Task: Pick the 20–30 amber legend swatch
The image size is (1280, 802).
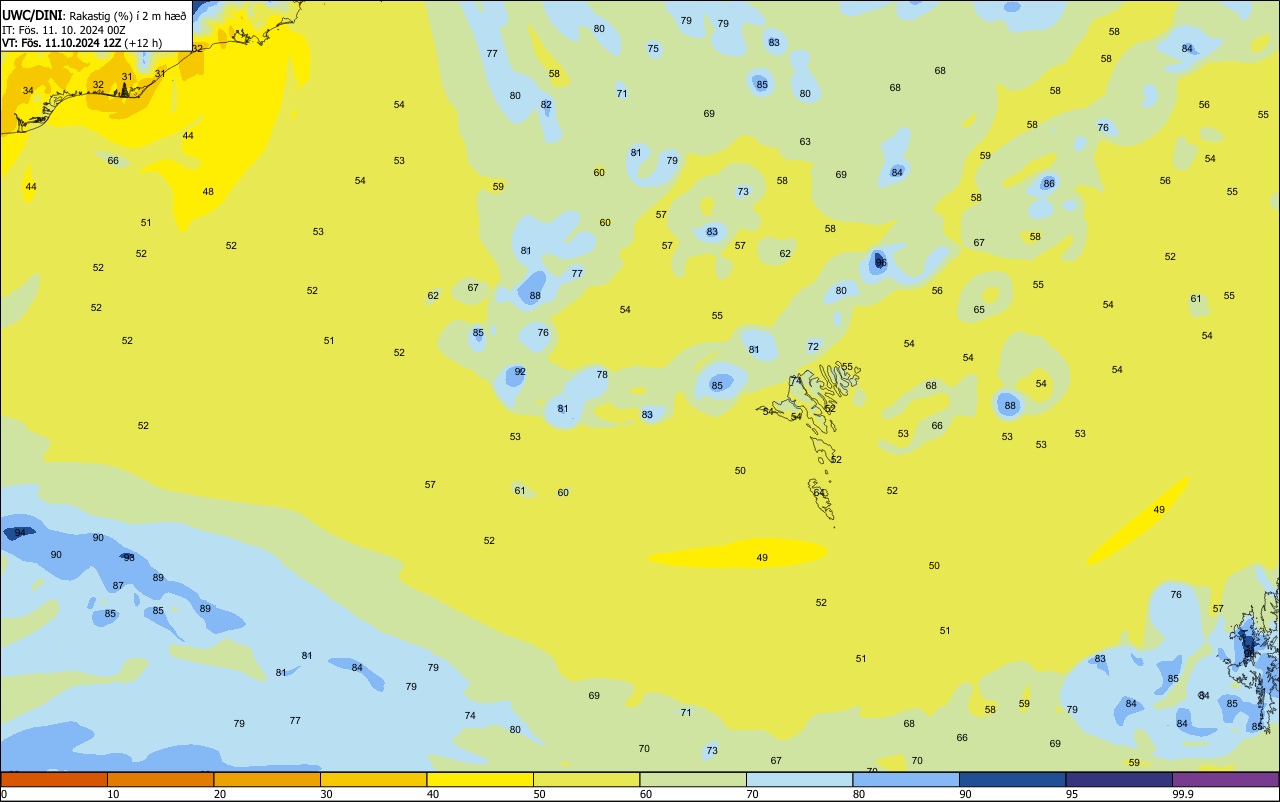Action: point(267,779)
